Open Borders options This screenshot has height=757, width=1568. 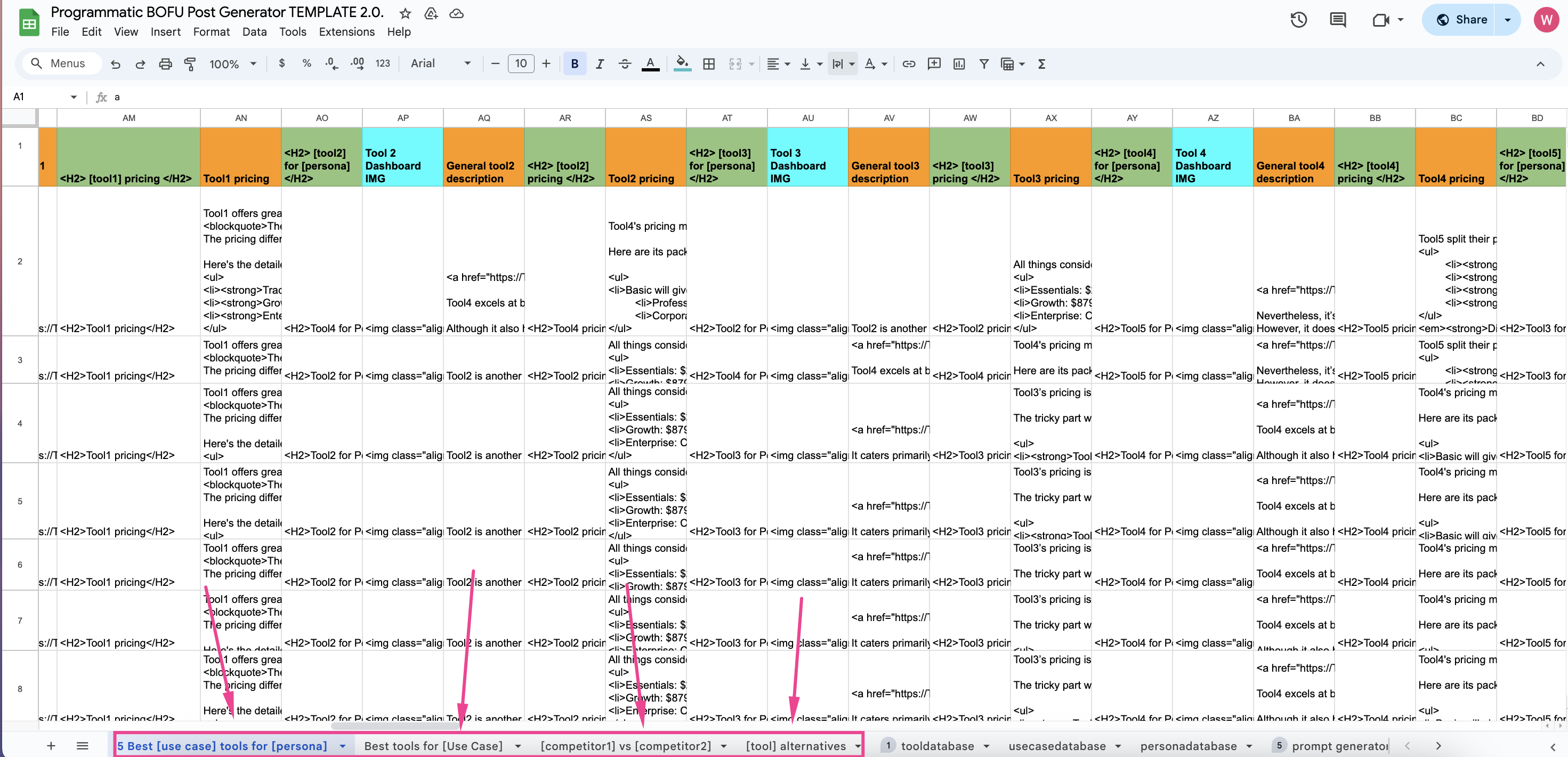pyautogui.click(x=709, y=64)
